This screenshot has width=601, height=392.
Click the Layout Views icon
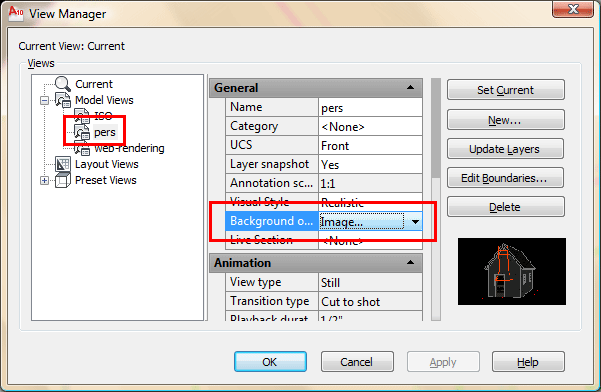pos(63,164)
